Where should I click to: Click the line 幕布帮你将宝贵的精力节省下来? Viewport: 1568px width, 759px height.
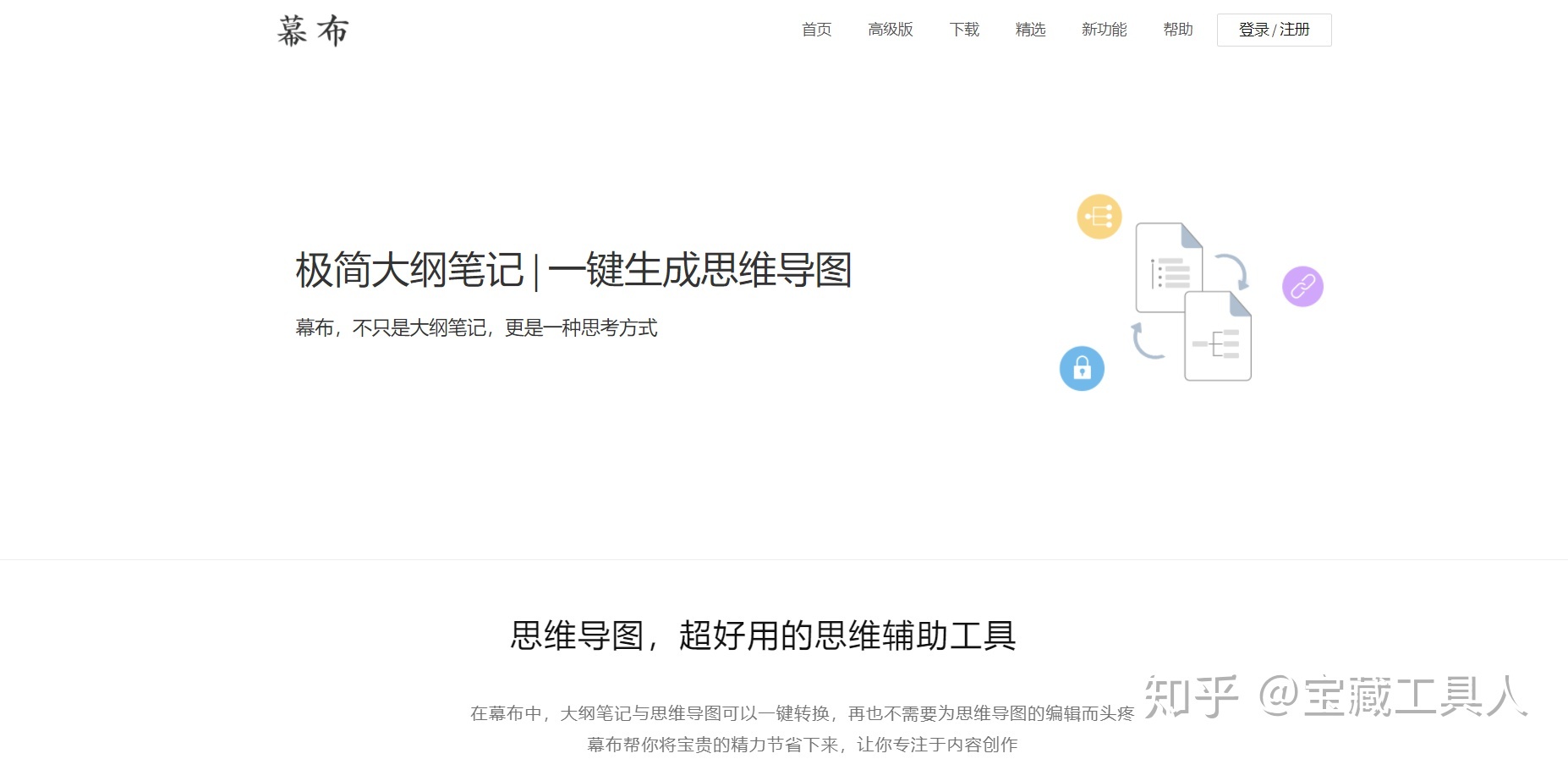(712, 745)
